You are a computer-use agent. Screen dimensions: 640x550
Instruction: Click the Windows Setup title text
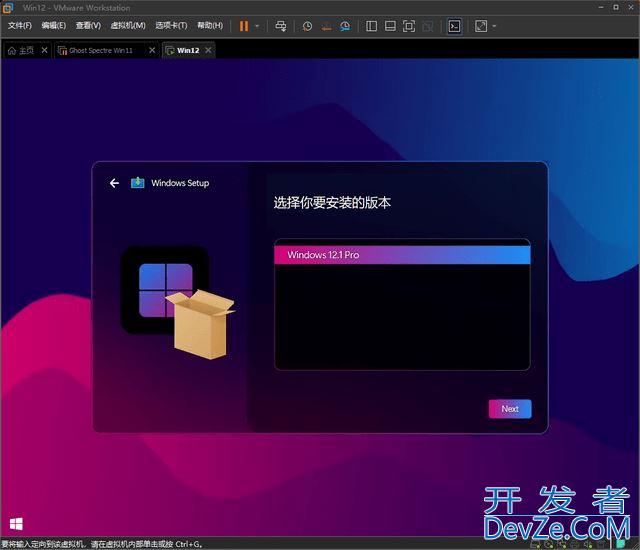click(x=180, y=183)
